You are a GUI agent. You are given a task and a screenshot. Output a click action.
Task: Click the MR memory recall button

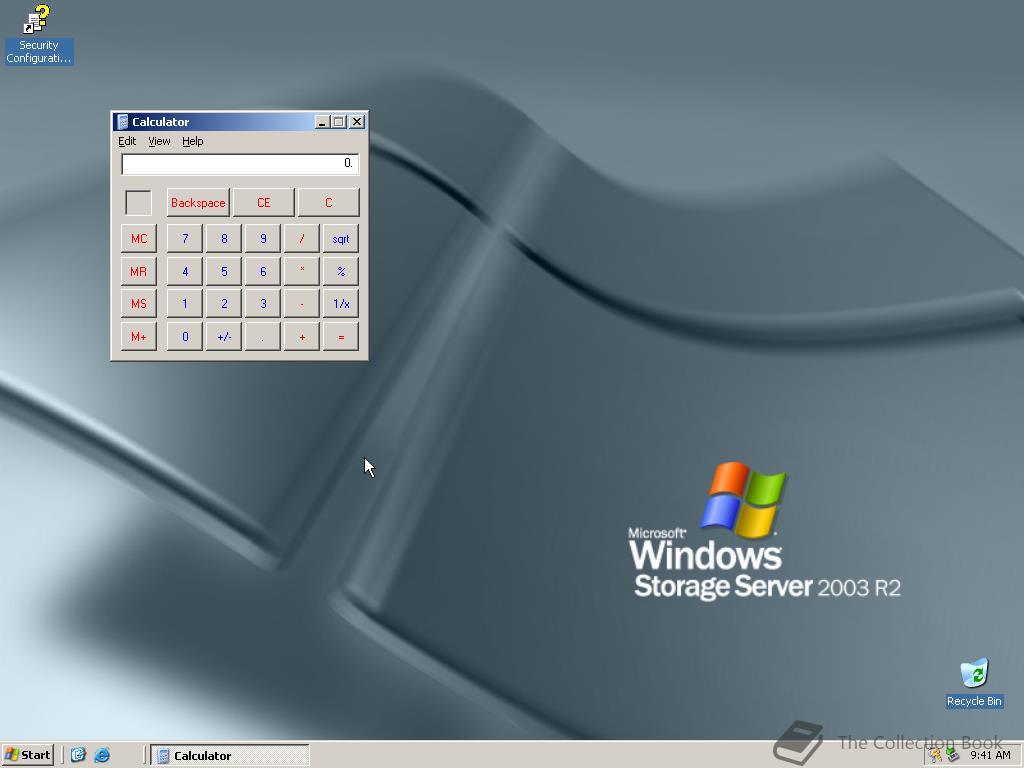coord(138,271)
